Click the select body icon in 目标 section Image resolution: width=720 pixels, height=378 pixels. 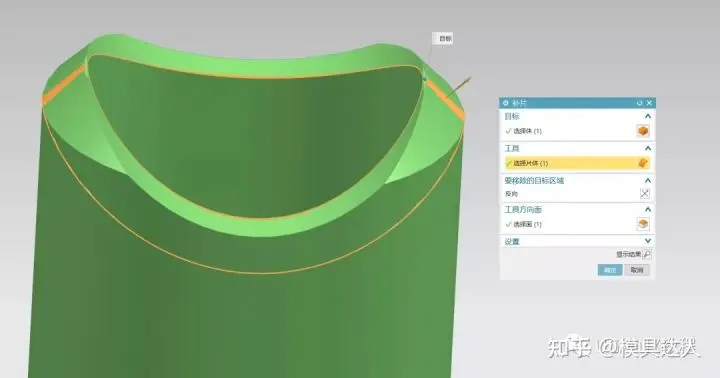pos(643,131)
